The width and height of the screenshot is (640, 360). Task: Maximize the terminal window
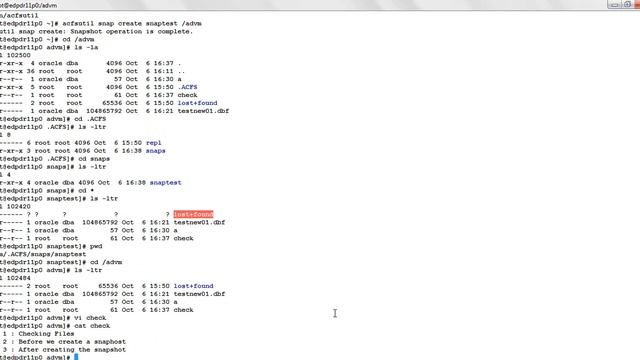[627, 4]
